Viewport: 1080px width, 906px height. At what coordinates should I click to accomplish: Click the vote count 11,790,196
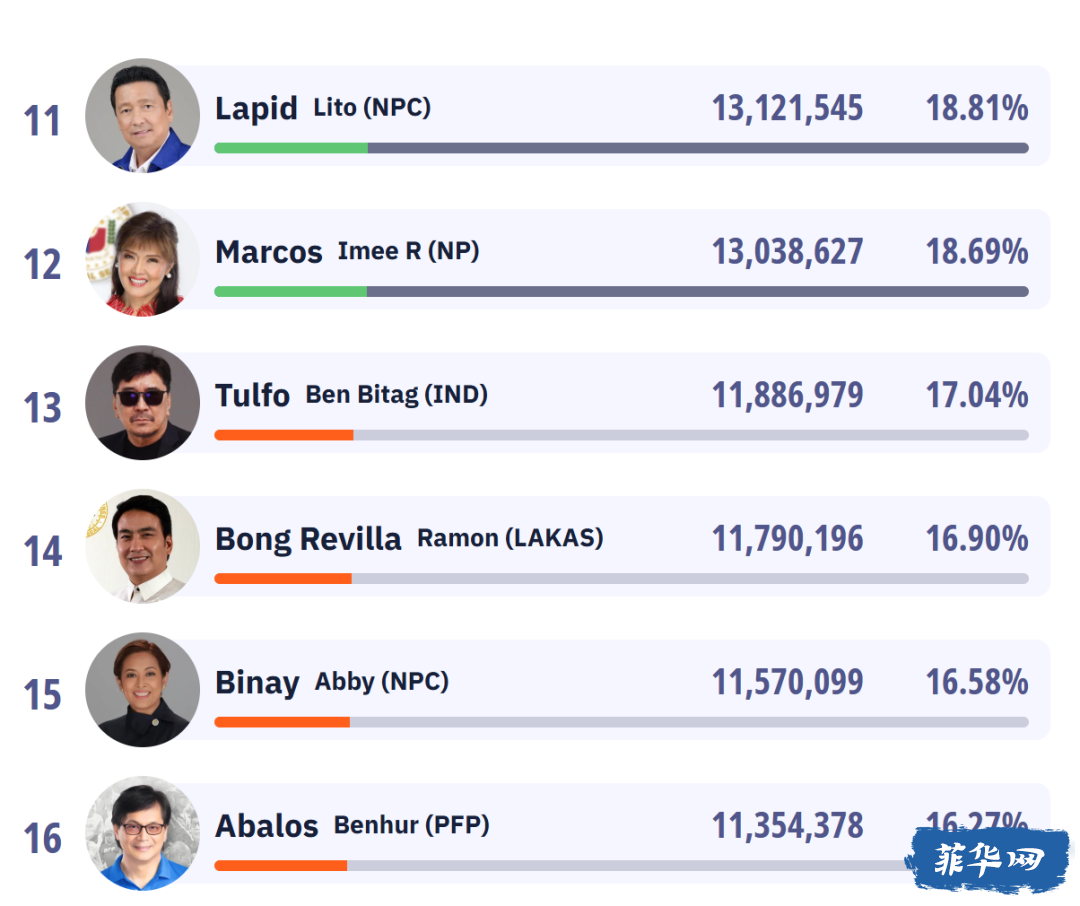[787, 539]
